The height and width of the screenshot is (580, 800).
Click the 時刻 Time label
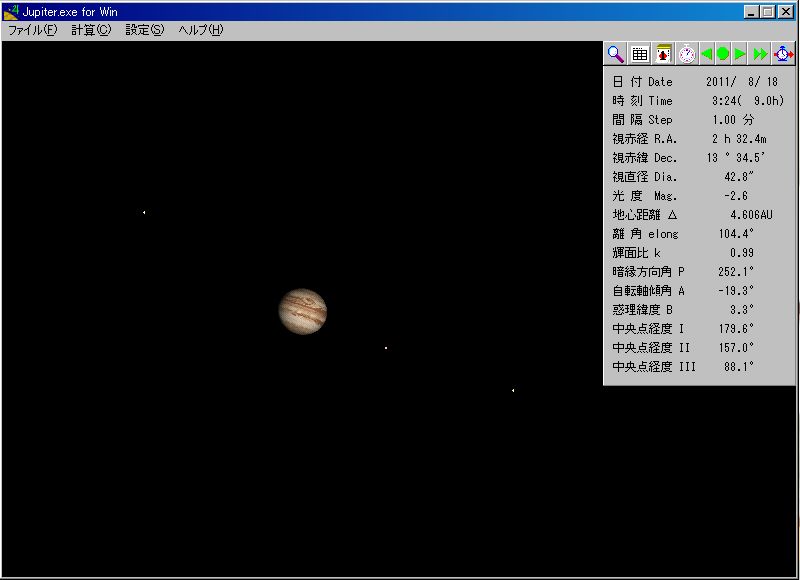(642, 100)
